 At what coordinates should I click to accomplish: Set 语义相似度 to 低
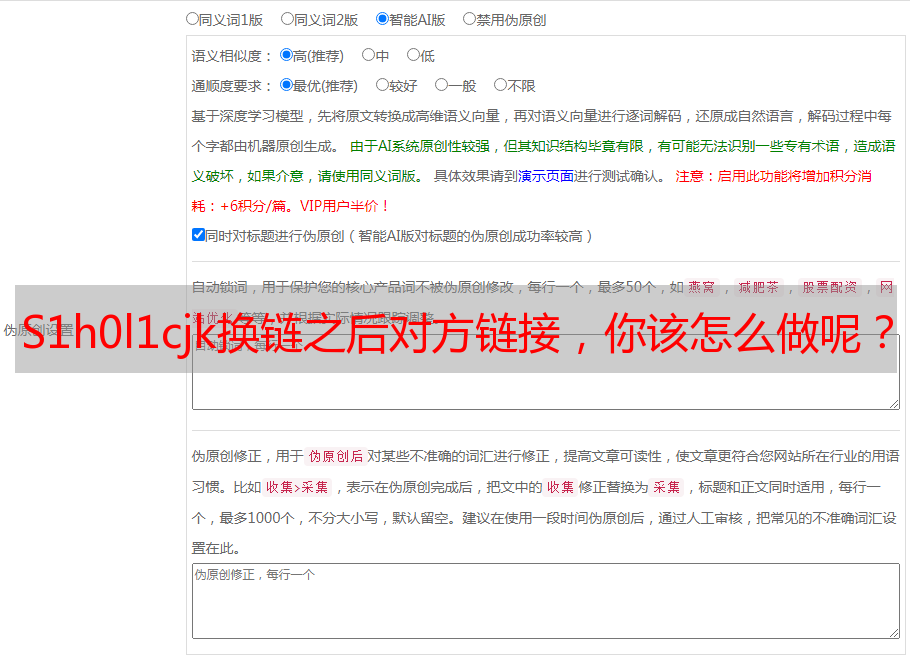click(413, 55)
